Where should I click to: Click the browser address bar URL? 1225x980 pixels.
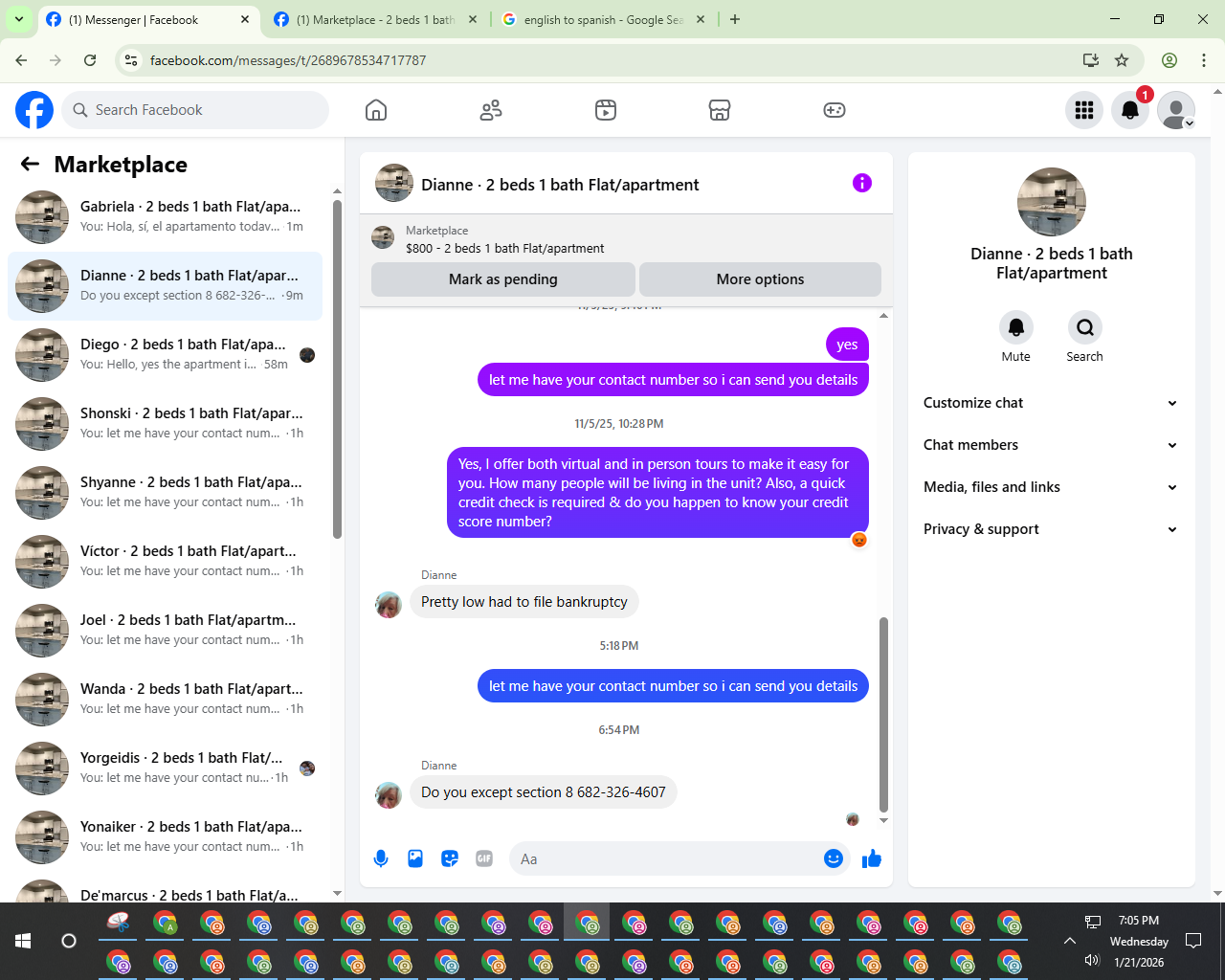pyautogui.click(x=288, y=60)
